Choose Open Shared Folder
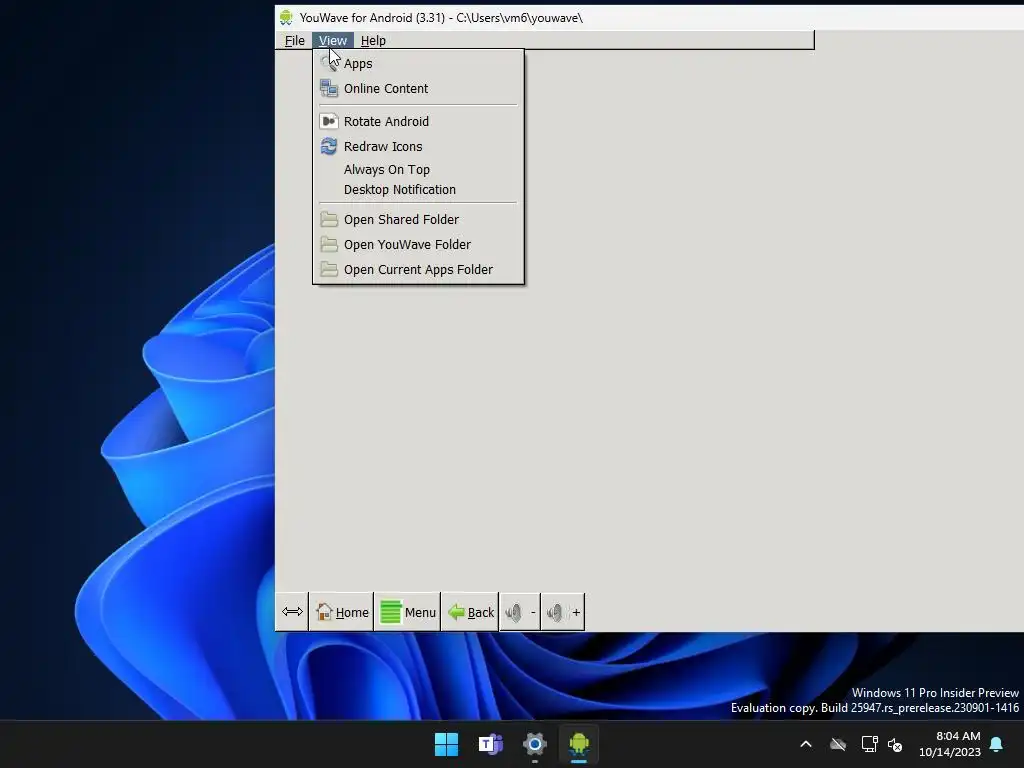The width and height of the screenshot is (1024, 768). [x=418, y=219]
